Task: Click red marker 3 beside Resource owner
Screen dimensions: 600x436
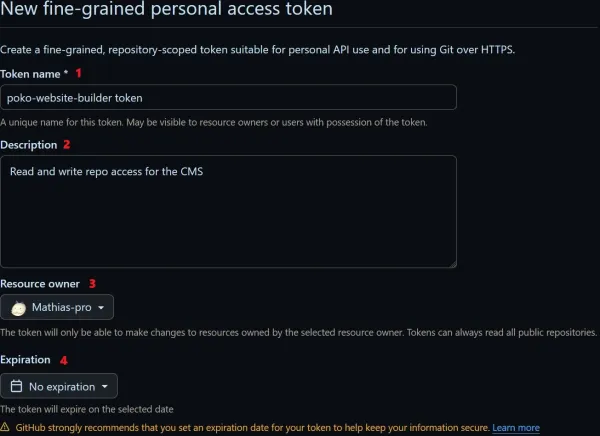Action: [x=92, y=283]
